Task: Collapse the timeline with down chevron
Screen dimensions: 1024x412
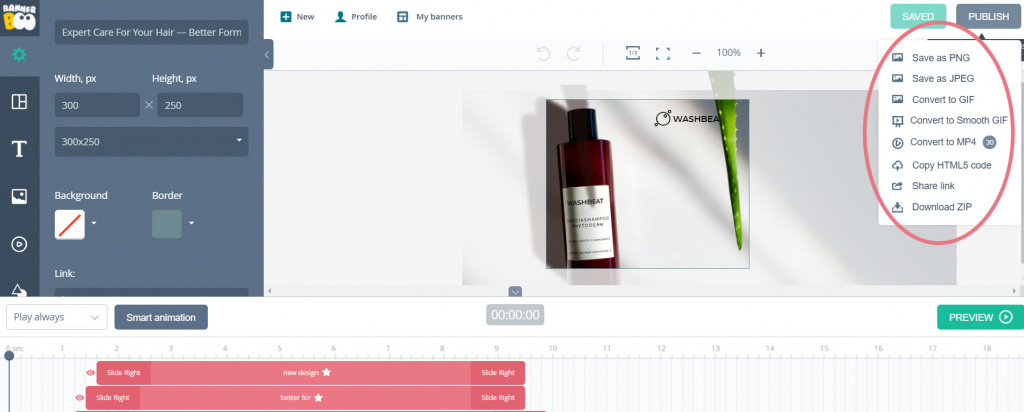Action: [515, 291]
